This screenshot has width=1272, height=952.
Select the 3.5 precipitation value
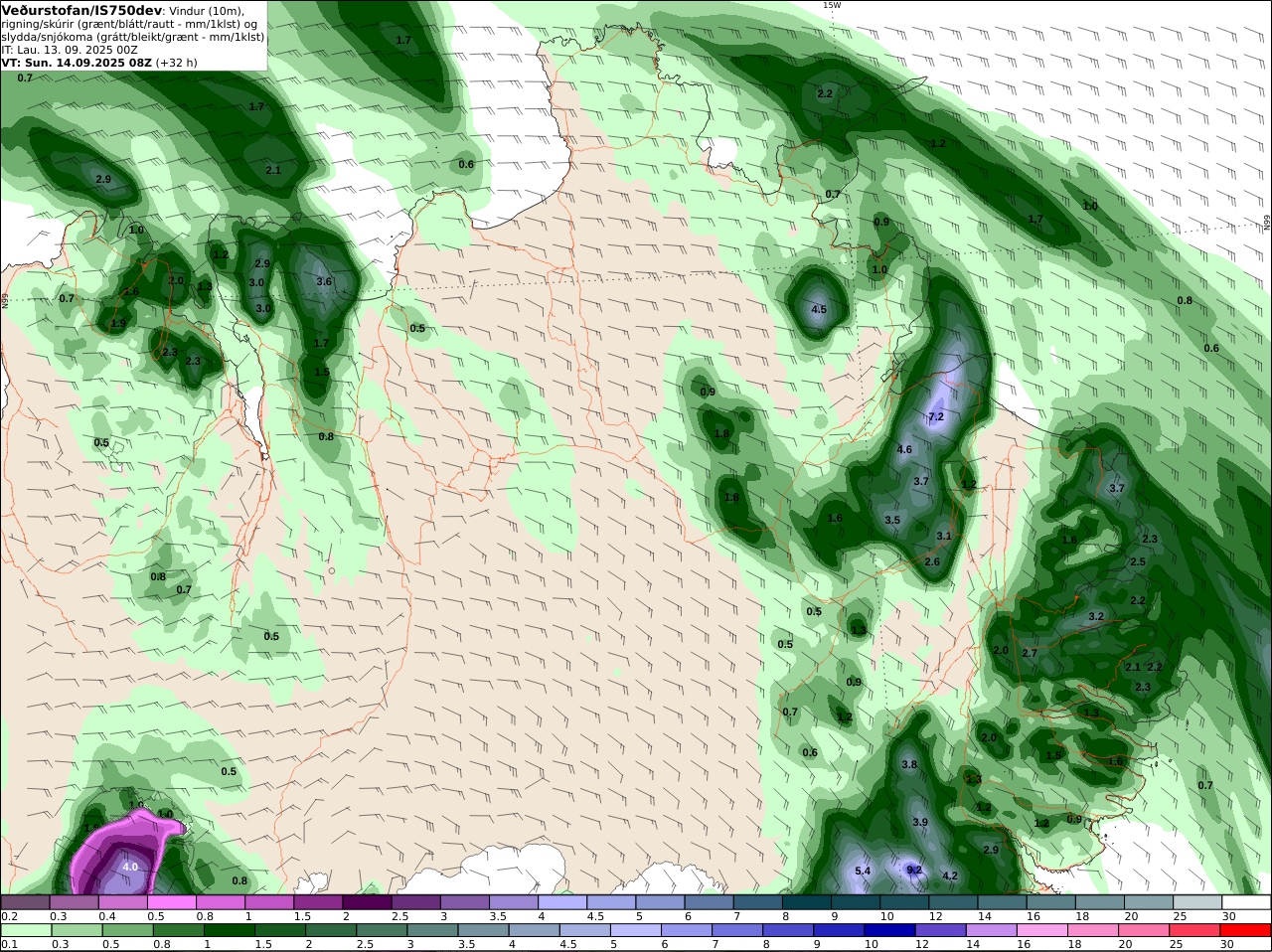click(892, 520)
